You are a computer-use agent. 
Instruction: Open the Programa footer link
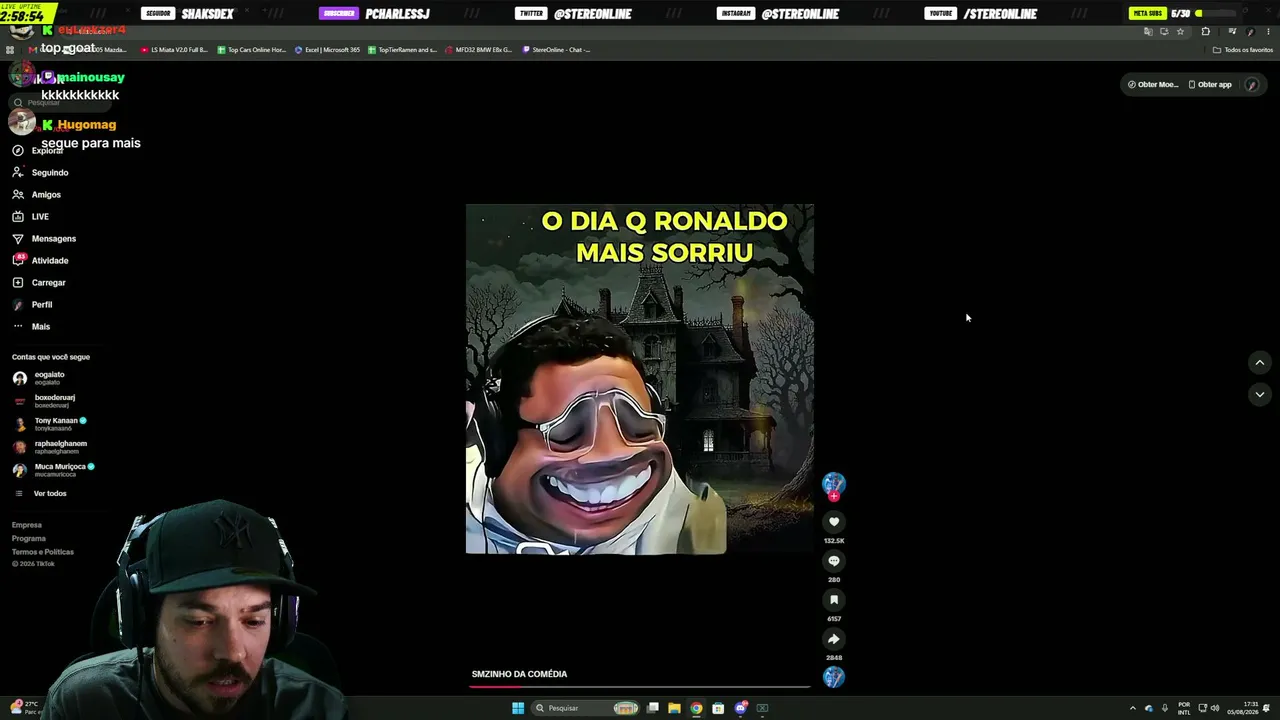coord(29,539)
